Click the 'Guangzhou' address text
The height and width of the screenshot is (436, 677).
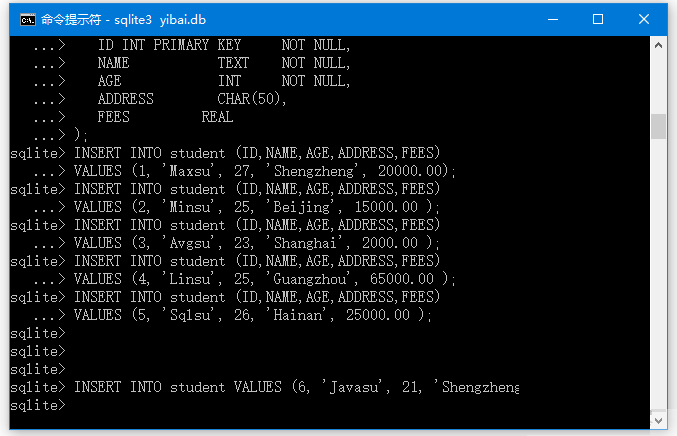point(310,279)
